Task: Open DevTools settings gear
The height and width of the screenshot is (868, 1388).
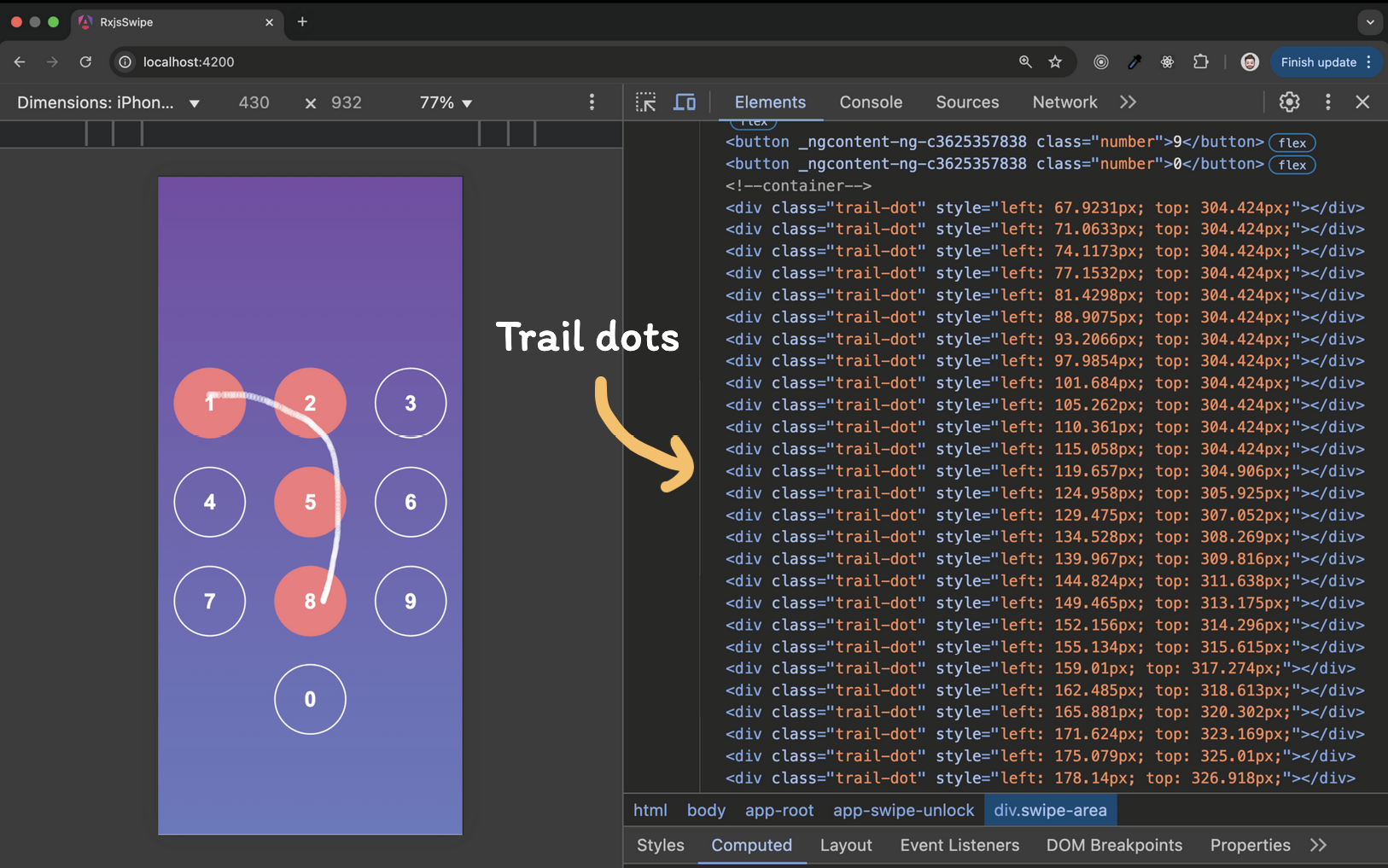Action: (1289, 102)
